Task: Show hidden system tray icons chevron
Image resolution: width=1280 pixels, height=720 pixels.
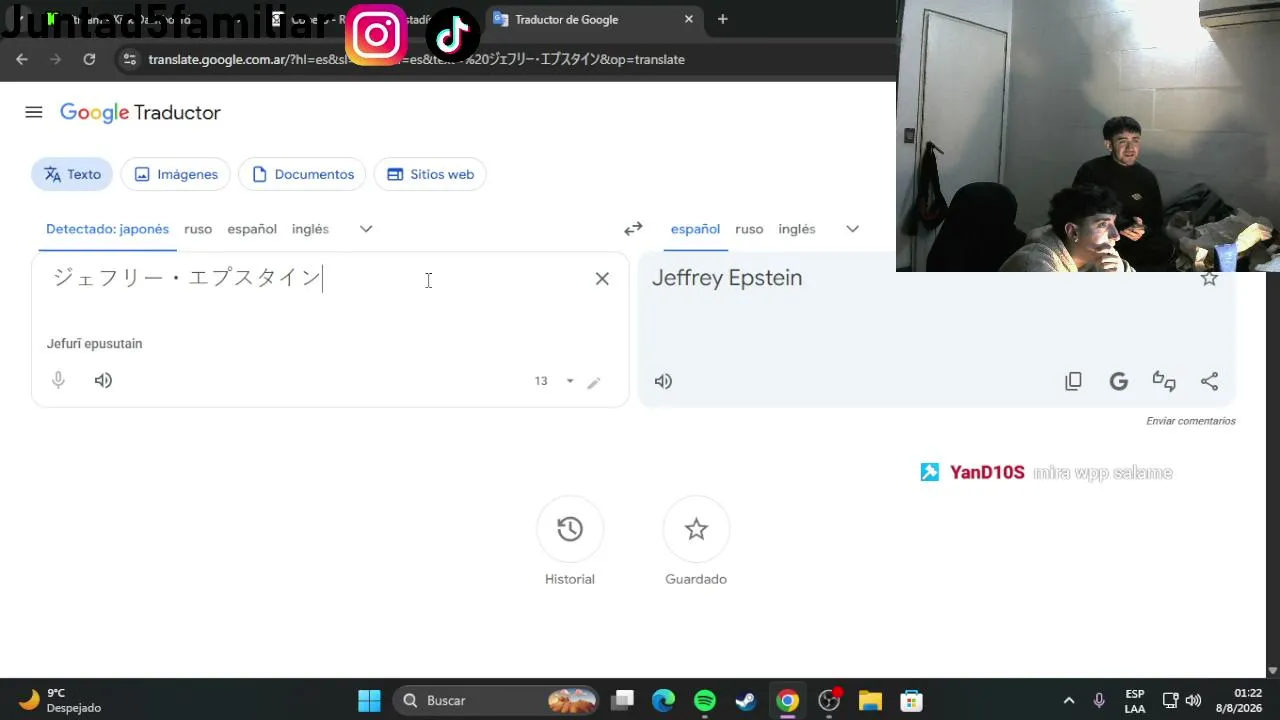Action: tap(1069, 701)
